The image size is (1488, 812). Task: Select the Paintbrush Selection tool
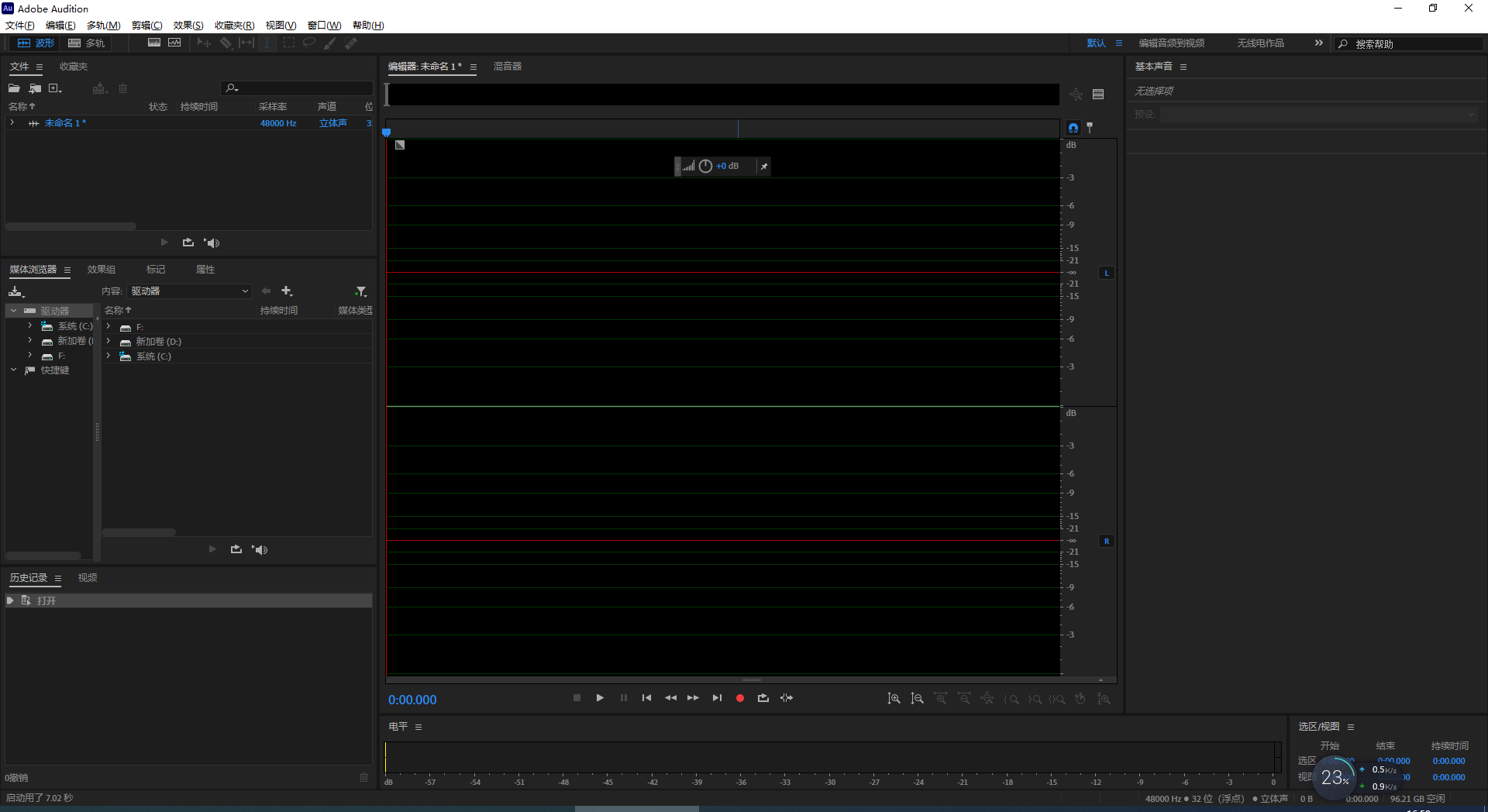click(x=329, y=43)
